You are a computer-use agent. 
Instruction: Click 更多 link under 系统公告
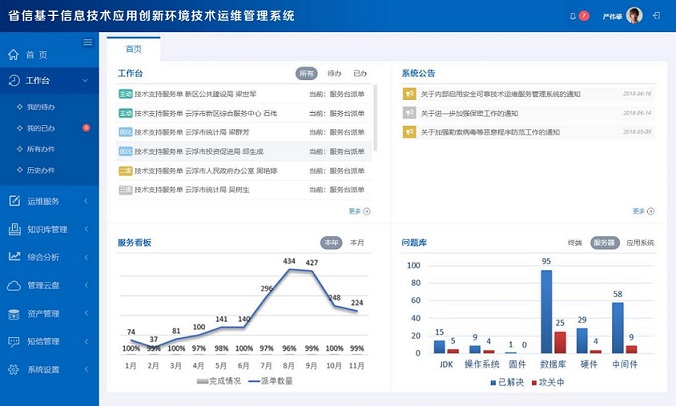pos(639,211)
